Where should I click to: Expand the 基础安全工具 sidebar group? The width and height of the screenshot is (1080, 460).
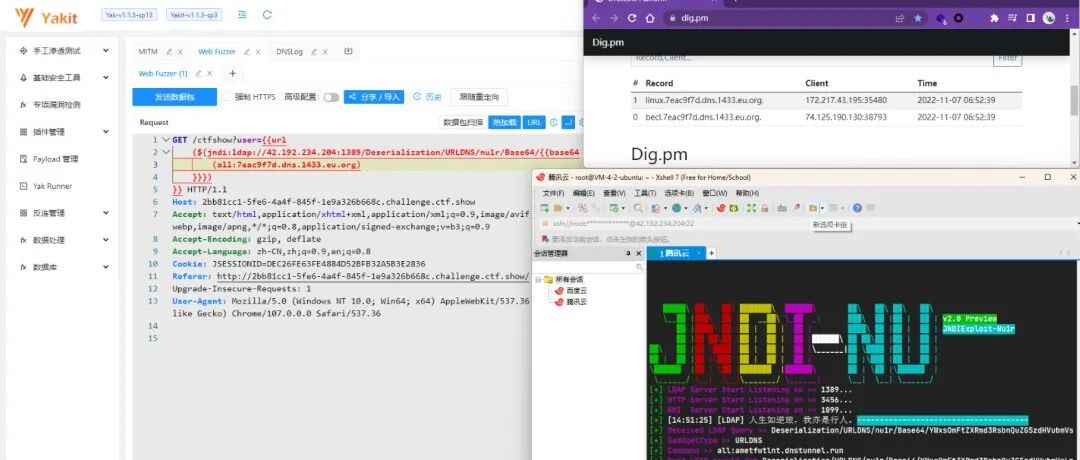pyautogui.click(x=64, y=77)
